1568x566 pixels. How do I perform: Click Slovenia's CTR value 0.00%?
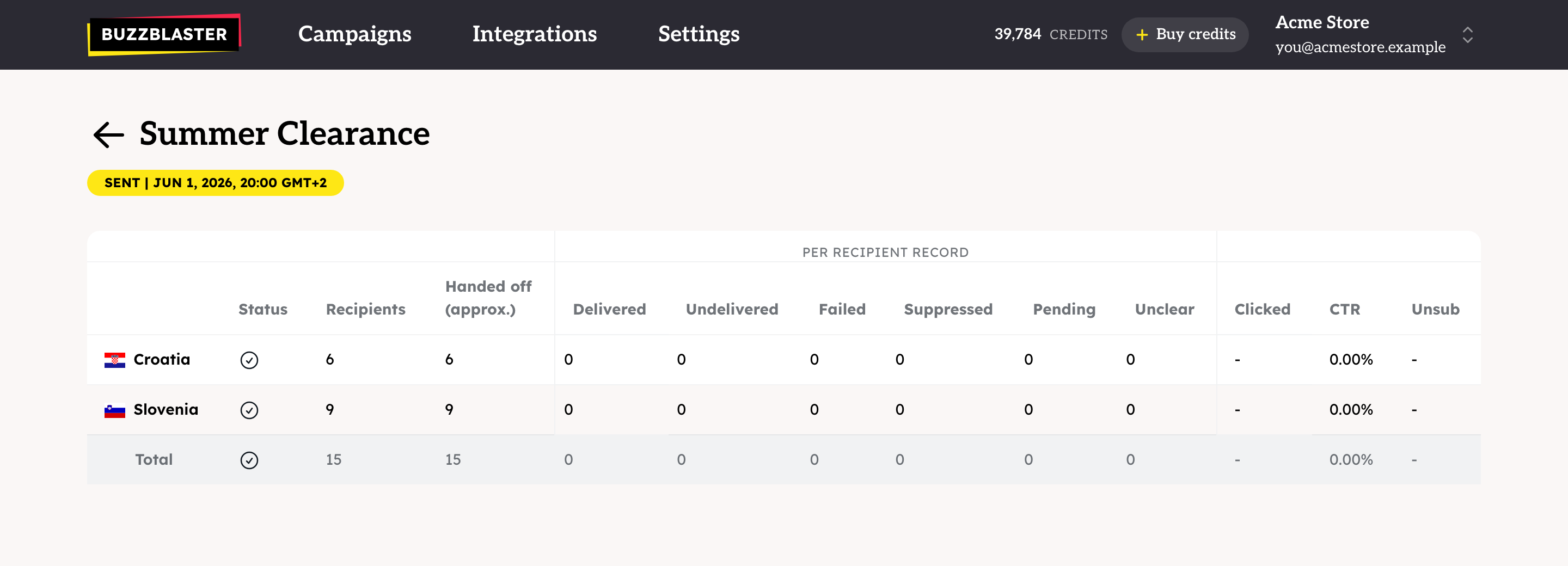click(x=1351, y=410)
